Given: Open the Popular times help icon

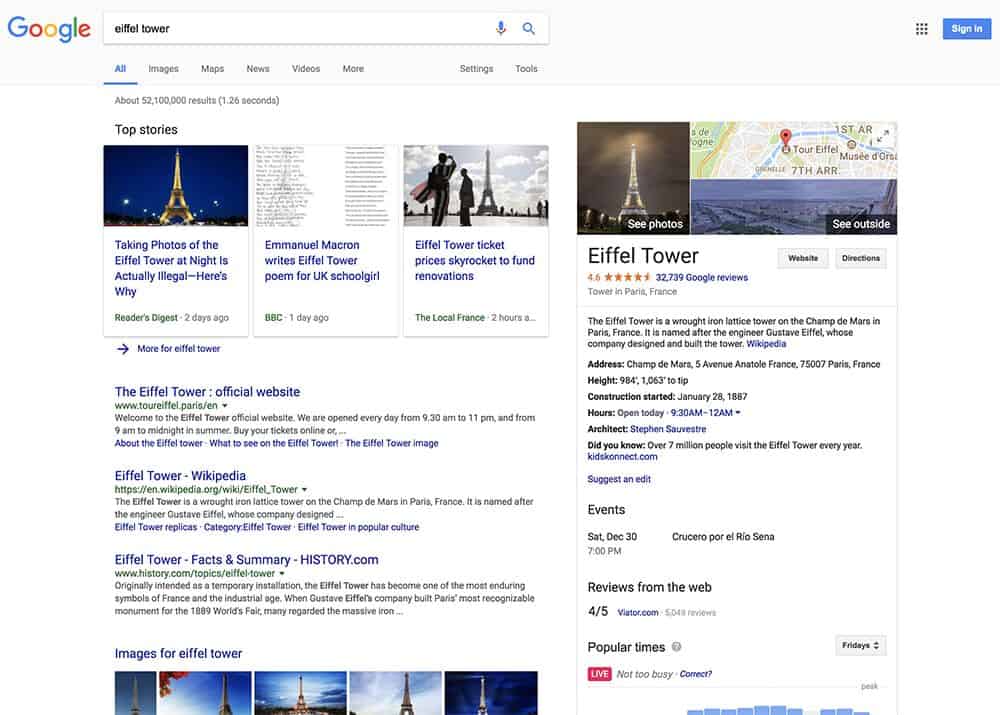Looking at the screenshot, I should pyautogui.click(x=677, y=647).
